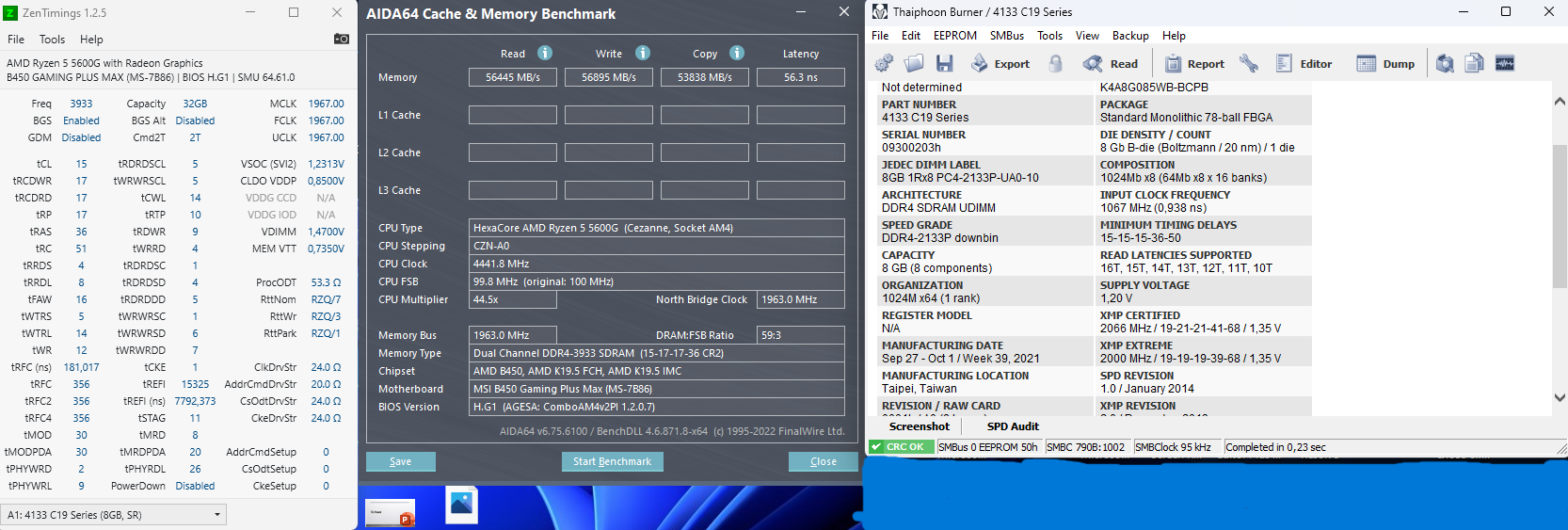
Task: Click SMBus 0 EEPROM 50h status entry
Action: coord(988,447)
